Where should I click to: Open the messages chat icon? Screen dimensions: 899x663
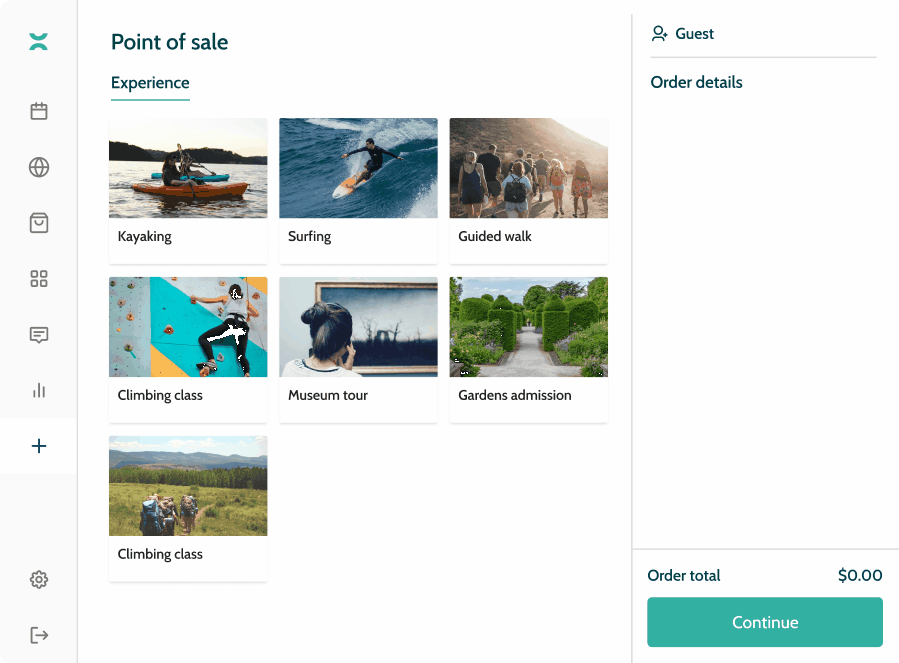[x=39, y=335]
